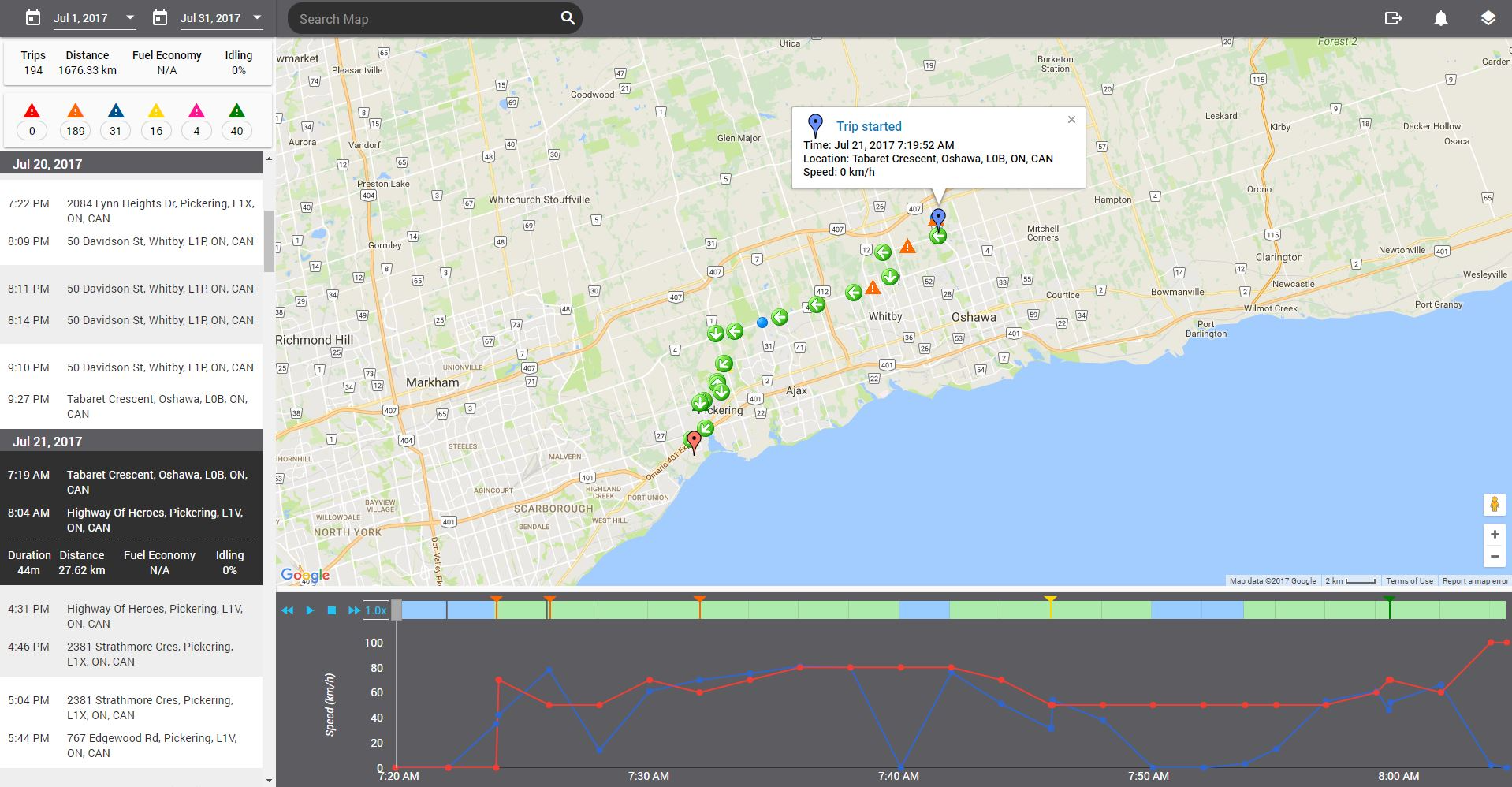
Task: Click the blue current position dot on map
Action: coord(762,323)
